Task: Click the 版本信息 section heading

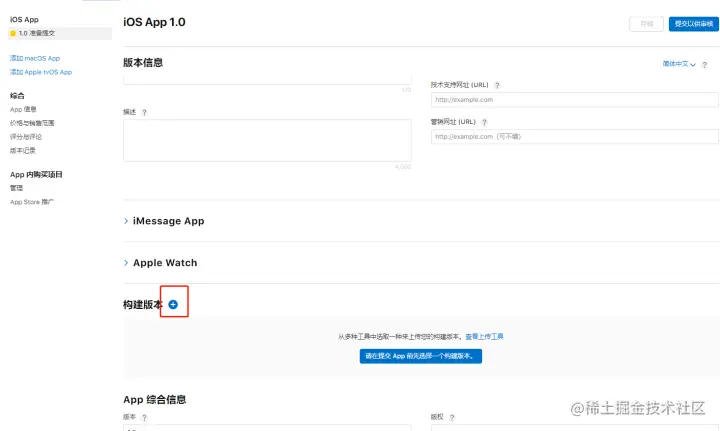Action: click(x=143, y=62)
